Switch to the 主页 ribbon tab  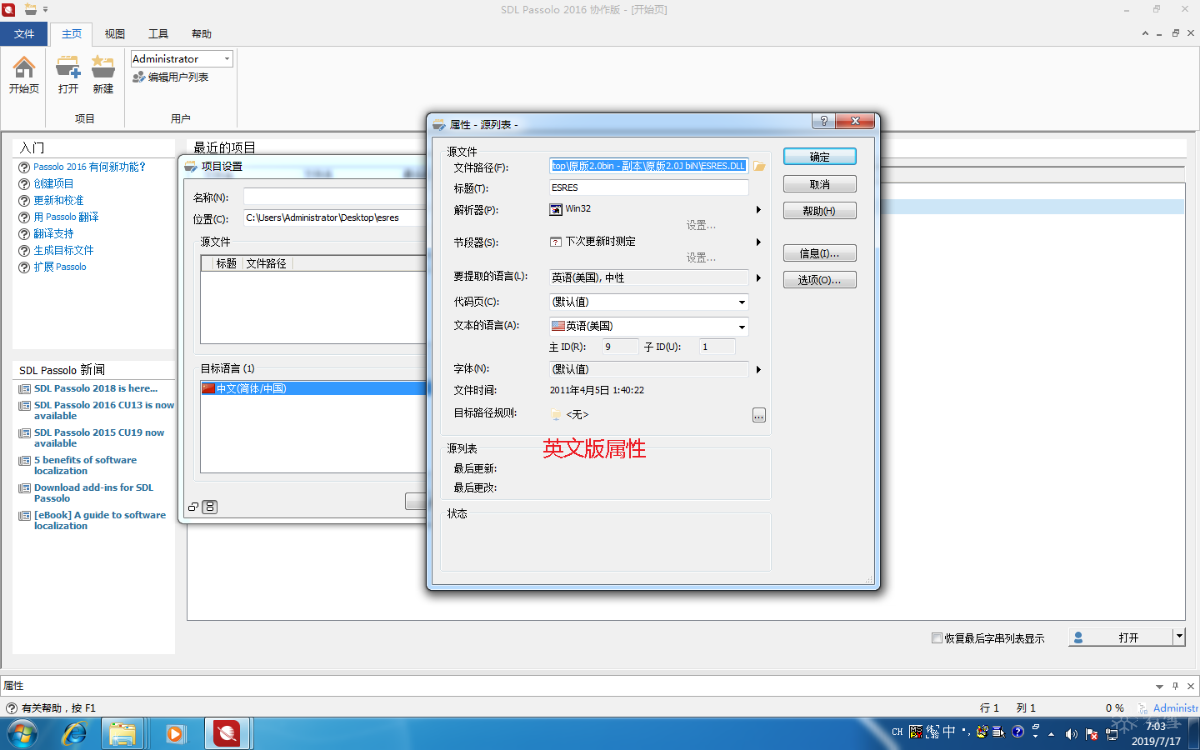point(71,34)
